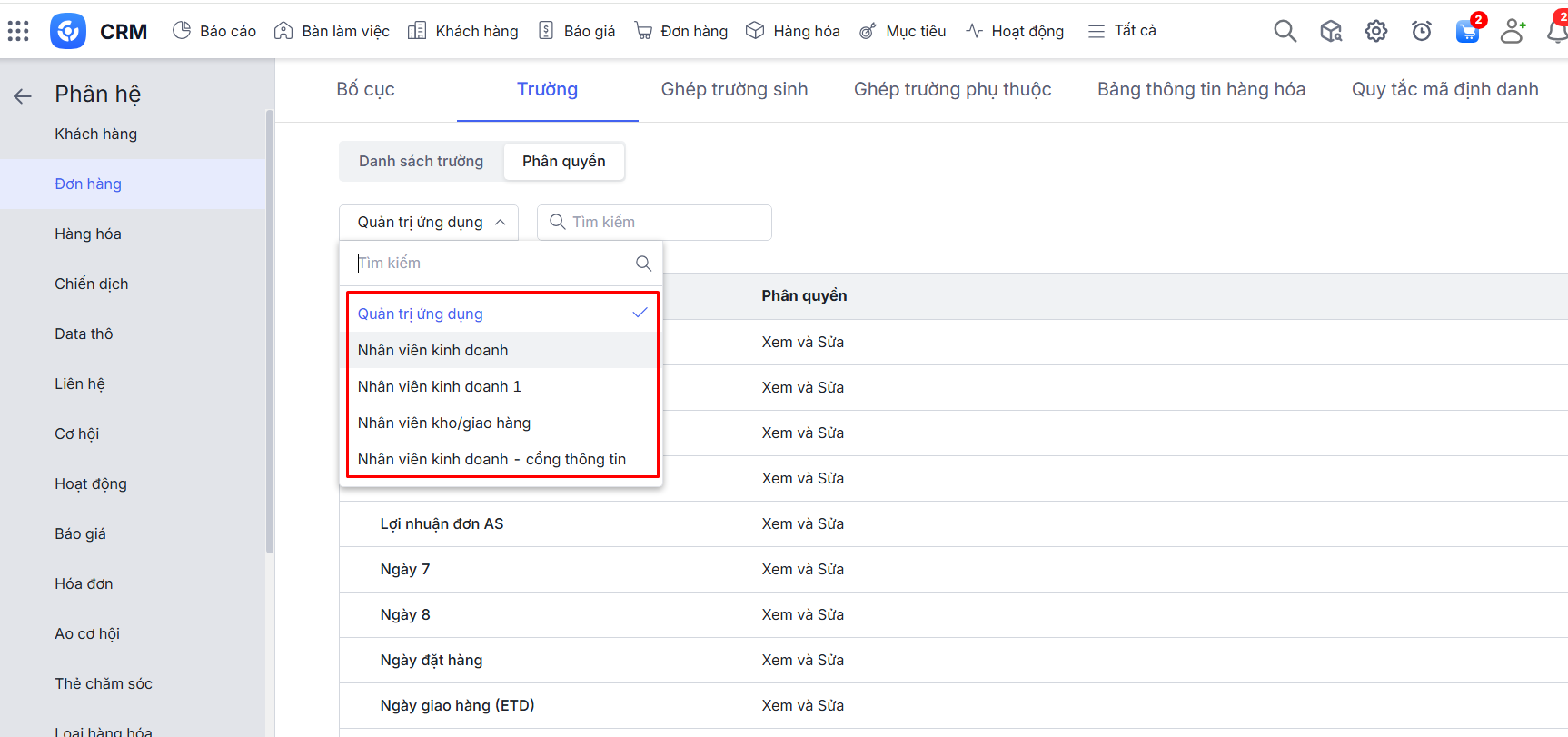Open Tất cả menu in top navigation

(1123, 31)
